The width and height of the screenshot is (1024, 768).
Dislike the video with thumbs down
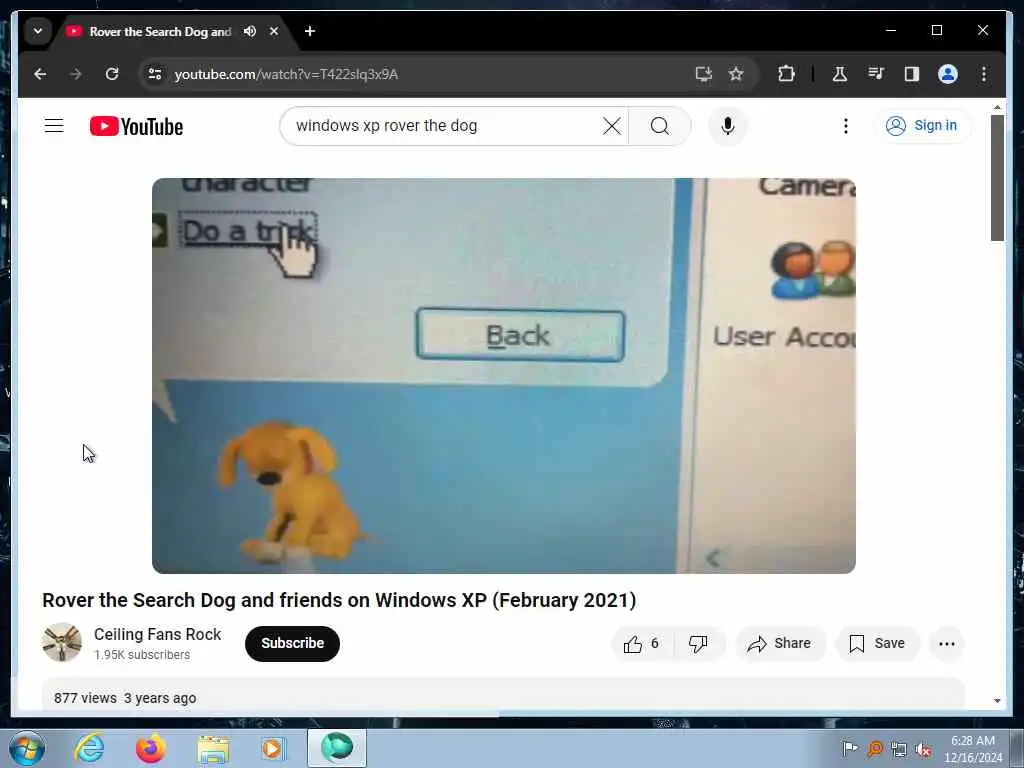699,644
